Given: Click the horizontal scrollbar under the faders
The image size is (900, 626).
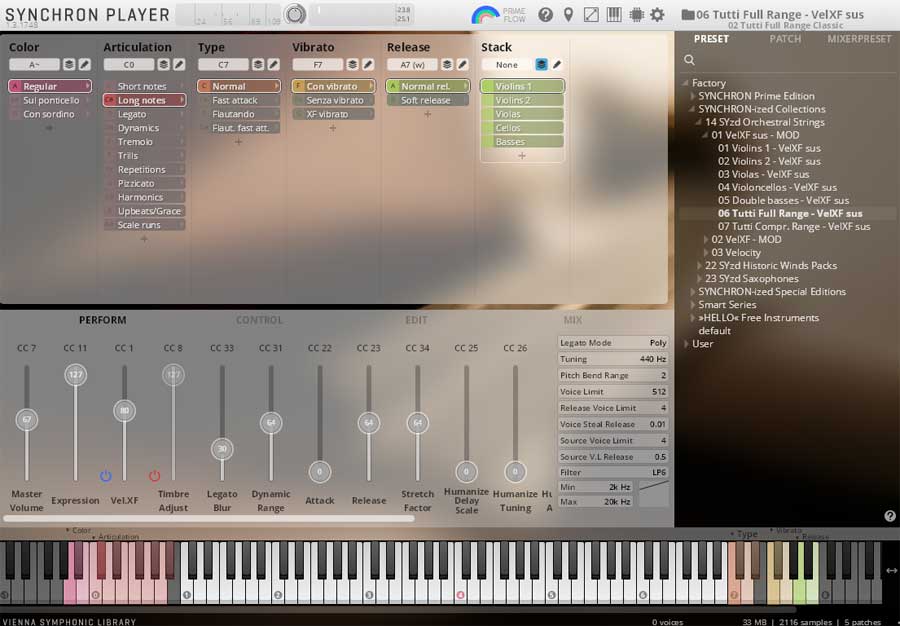Looking at the screenshot, I should click(209, 518).
